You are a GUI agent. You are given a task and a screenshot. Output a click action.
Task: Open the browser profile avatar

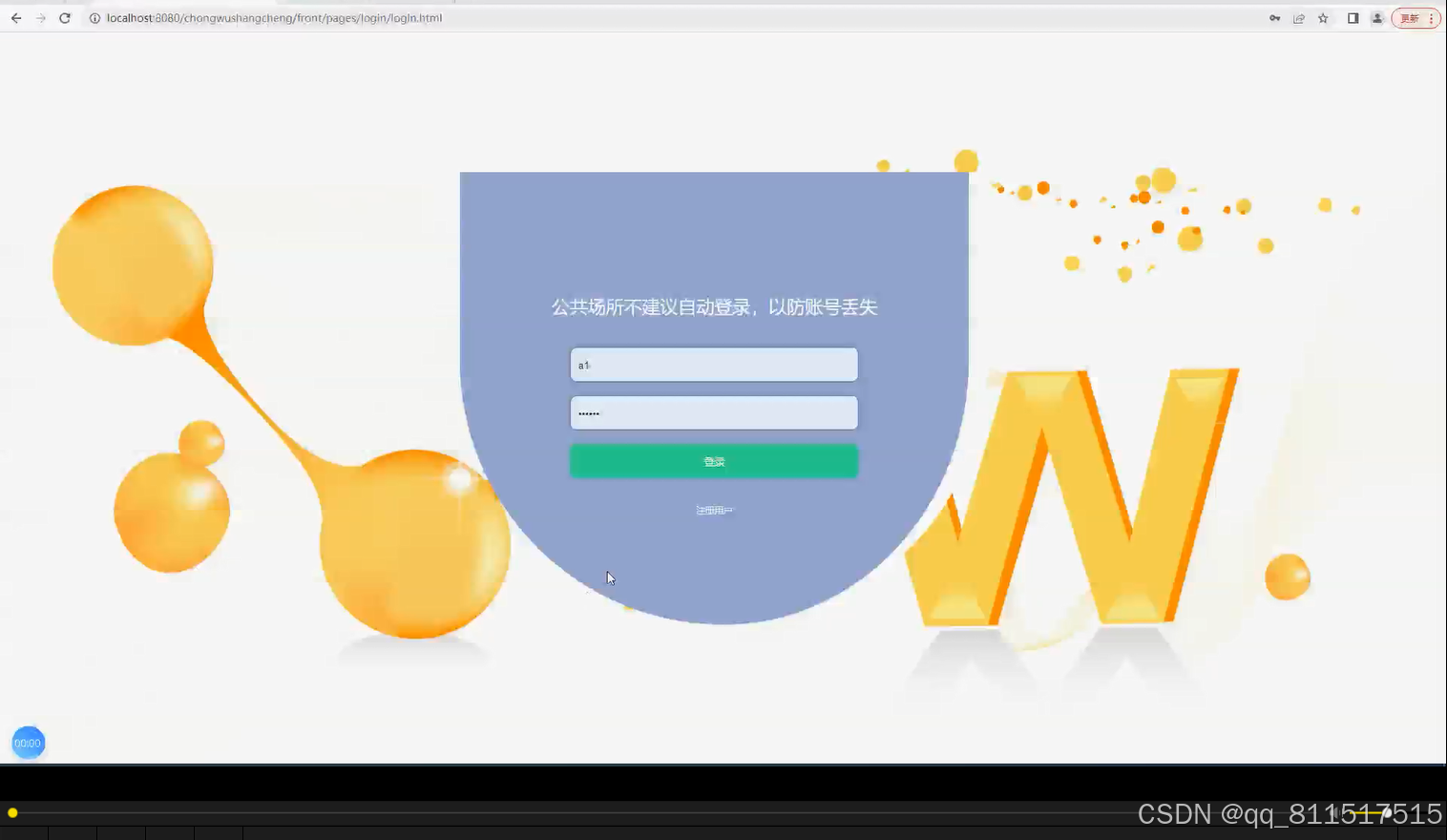[x=1376, y=17]
